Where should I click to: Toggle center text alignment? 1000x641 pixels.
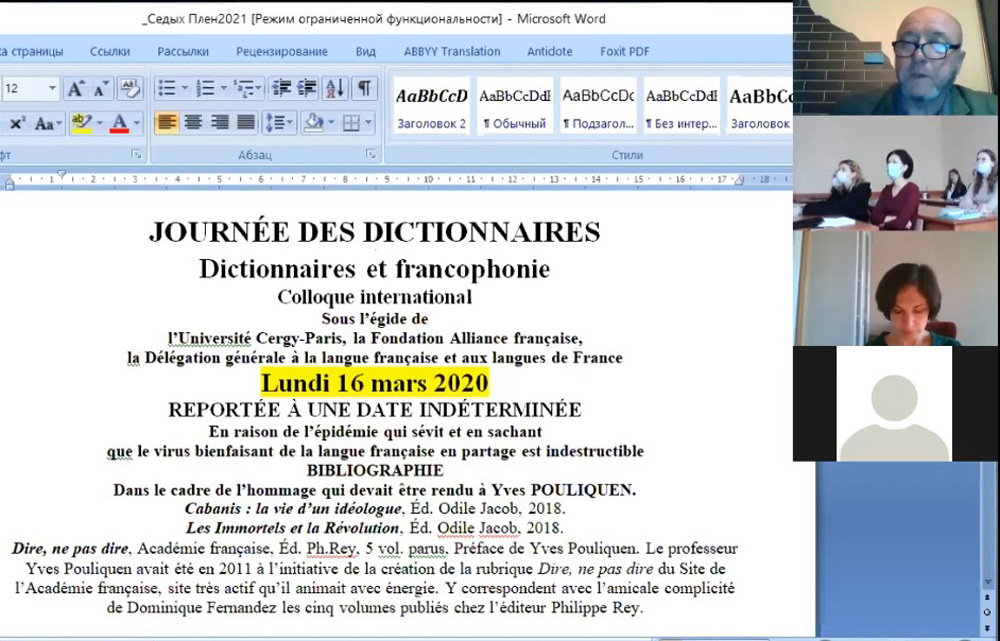(193, 123)
